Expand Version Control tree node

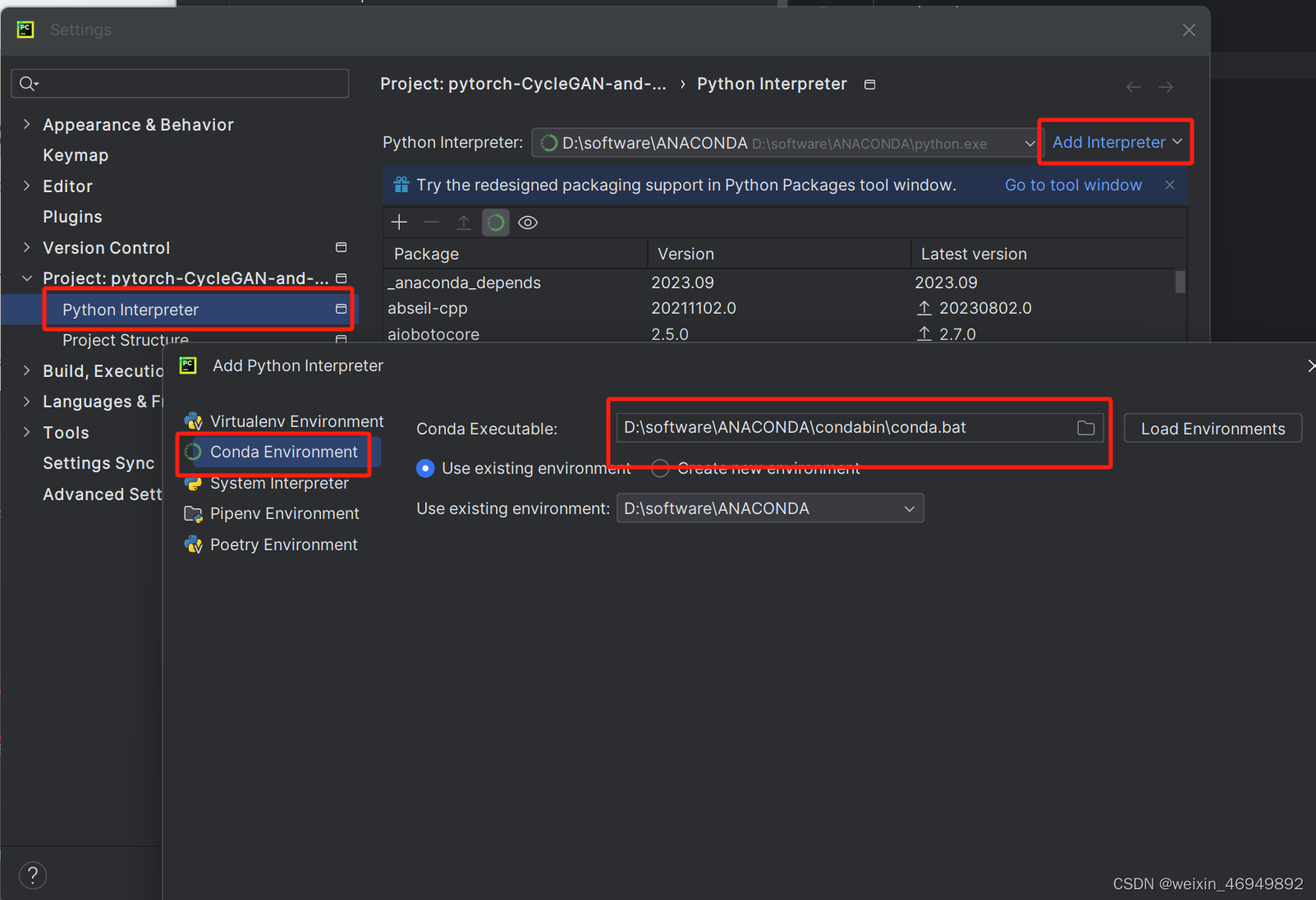[26, 247]
